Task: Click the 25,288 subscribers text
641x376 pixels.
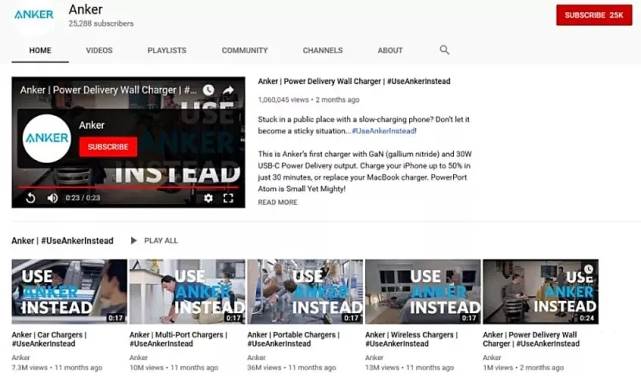Action: 101,24
